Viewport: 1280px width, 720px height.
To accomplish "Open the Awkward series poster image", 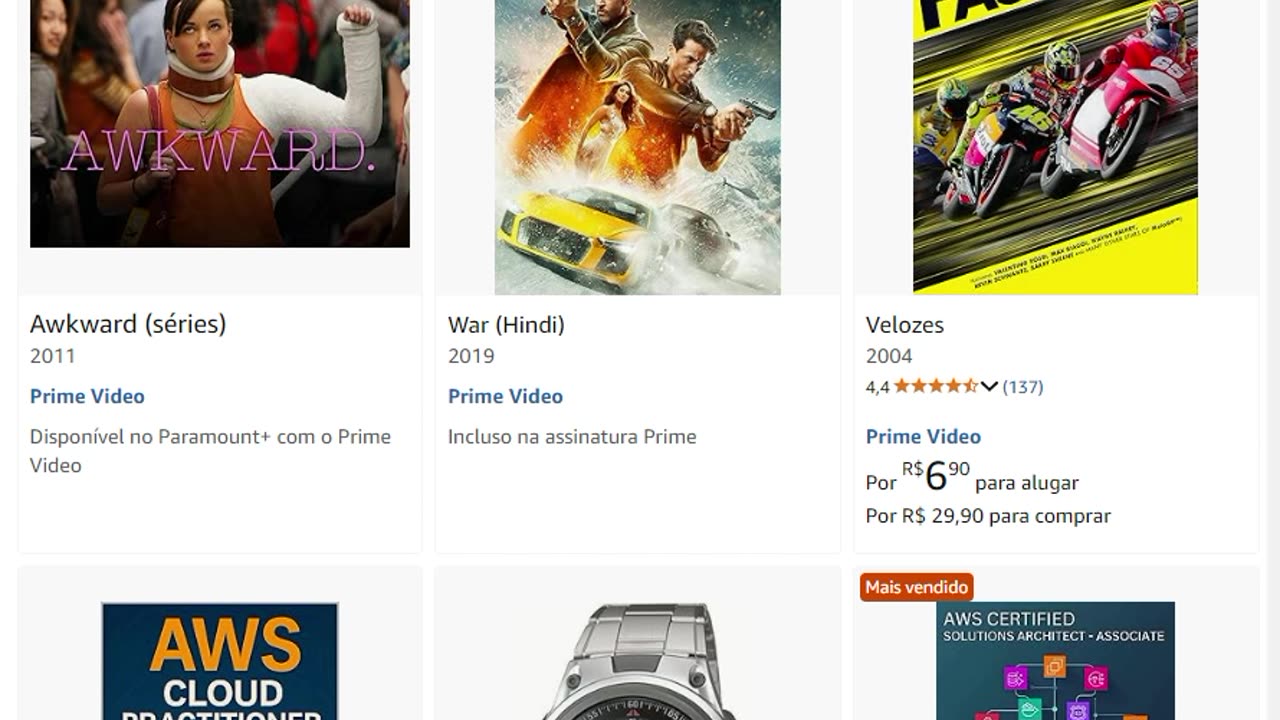I will 220,123.
